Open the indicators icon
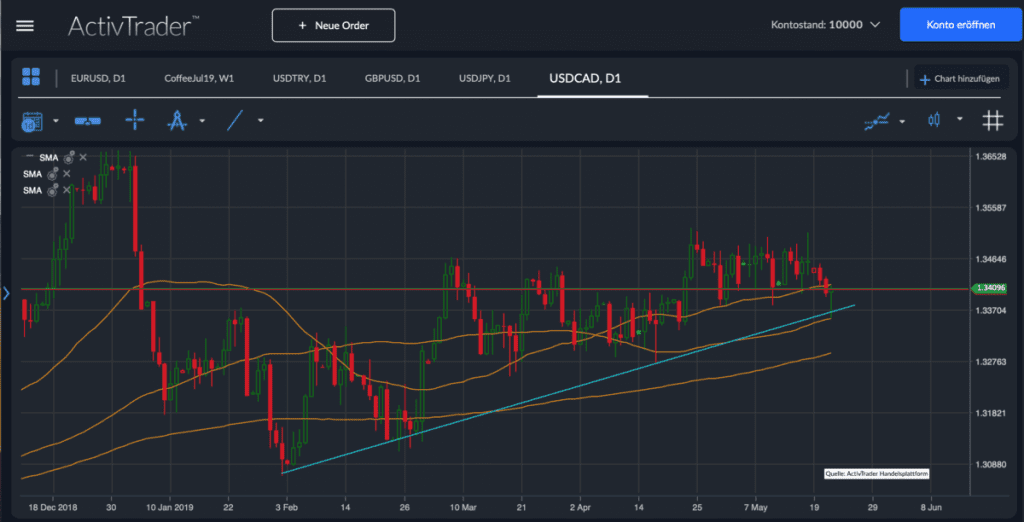1024x522 pixels. point(877,121)
